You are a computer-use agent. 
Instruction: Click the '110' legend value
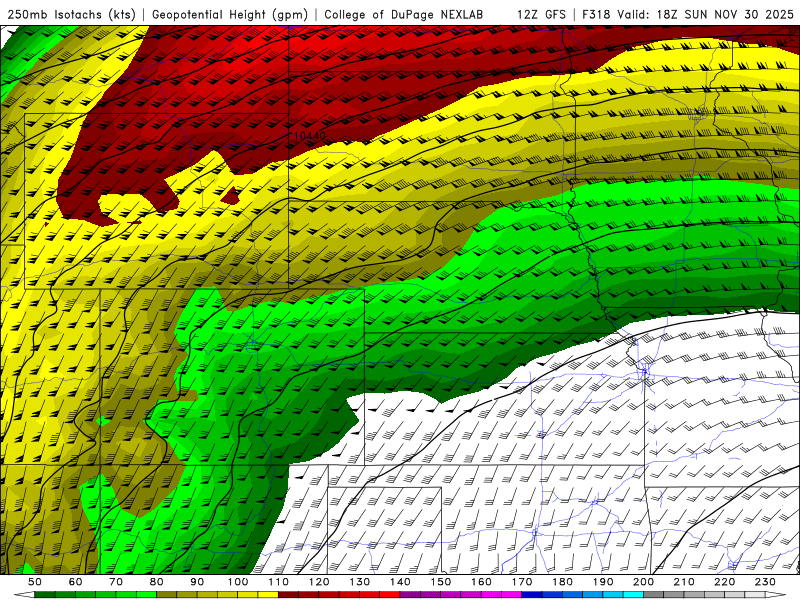point(279,582)
